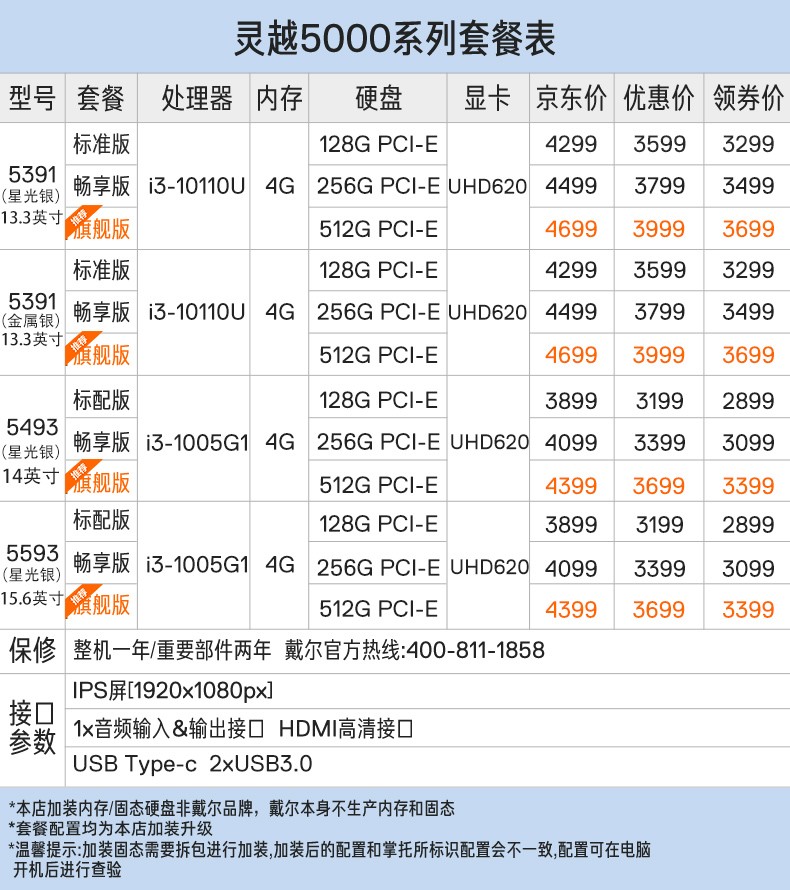Viewport: 790px width, 890px height.
Task: Select the 内存 column header
Action: pos(279,98)
